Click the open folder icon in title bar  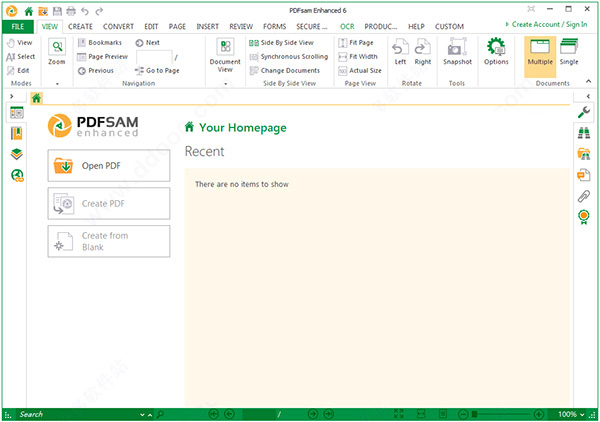43,11
